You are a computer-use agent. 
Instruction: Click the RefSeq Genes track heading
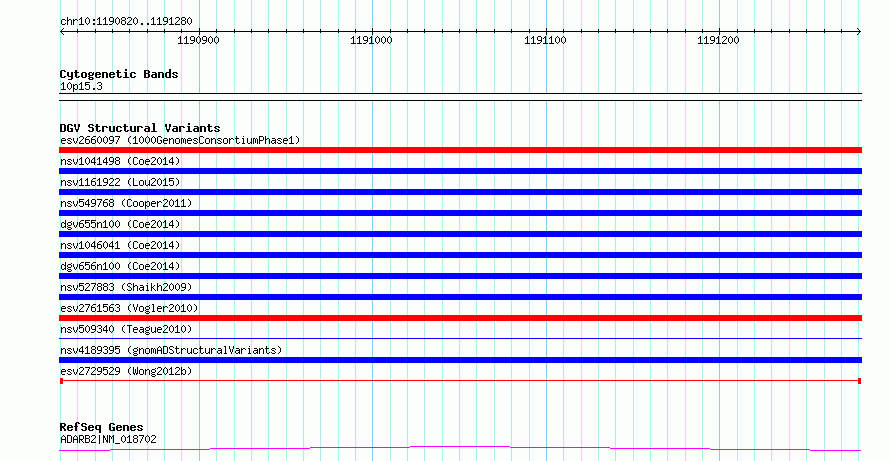pos(101,427)
